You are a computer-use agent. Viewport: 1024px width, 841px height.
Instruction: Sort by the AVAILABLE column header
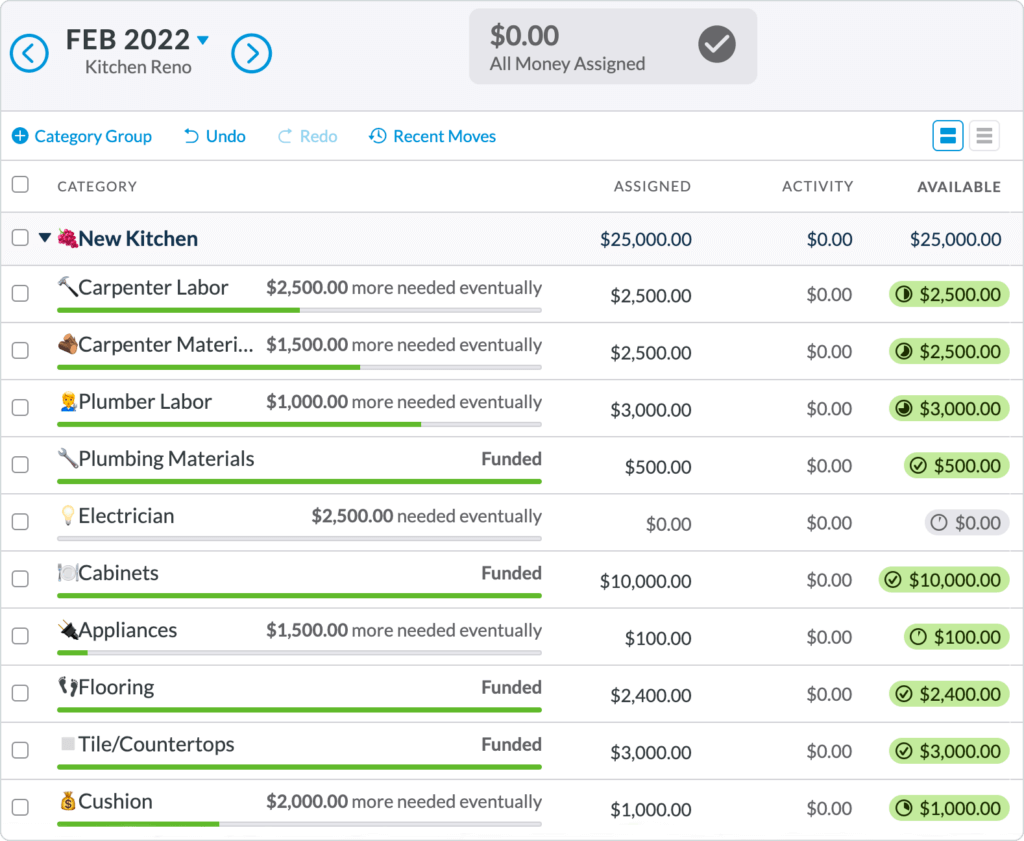point(958,186)
